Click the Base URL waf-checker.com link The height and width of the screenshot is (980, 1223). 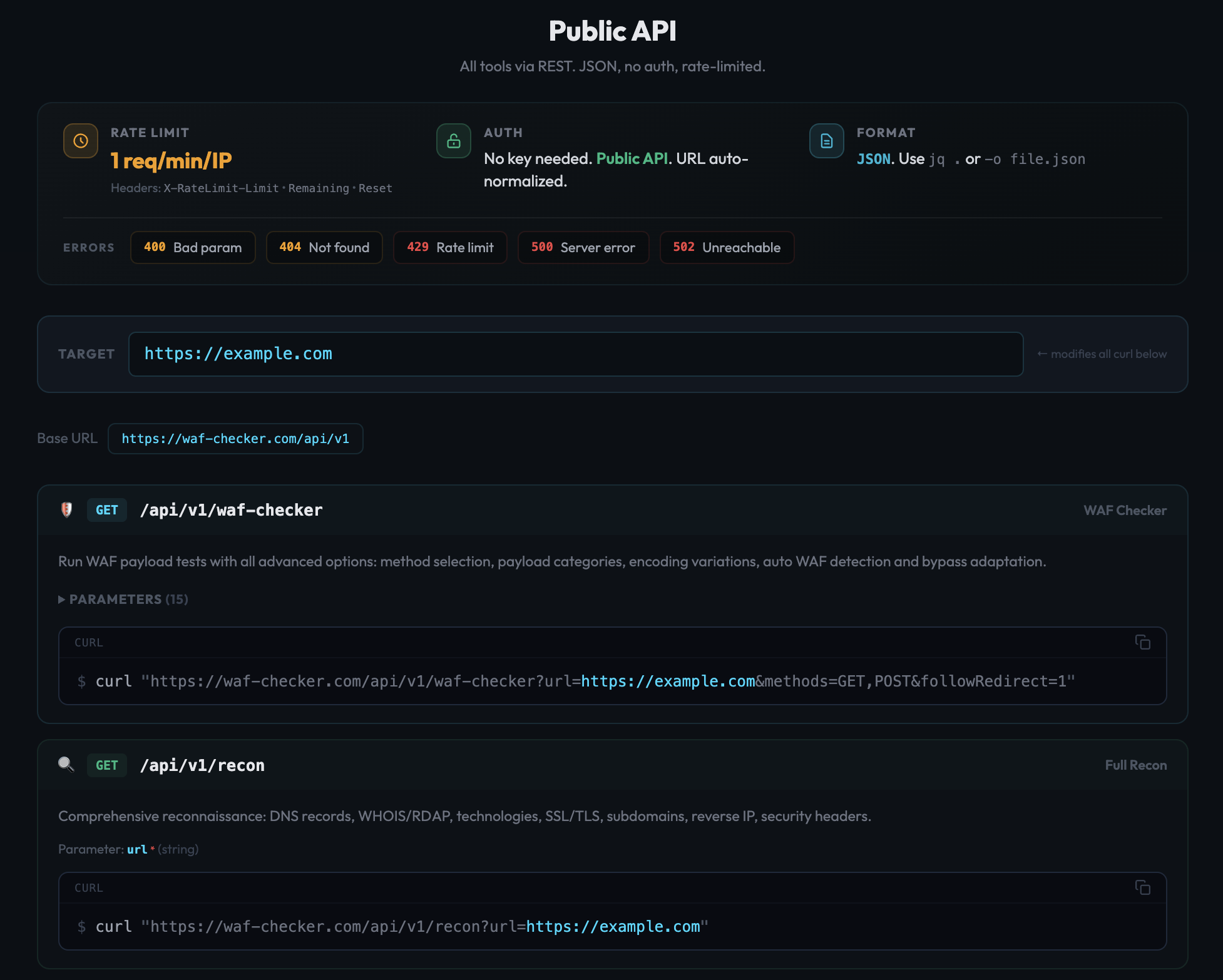(235, 439)
